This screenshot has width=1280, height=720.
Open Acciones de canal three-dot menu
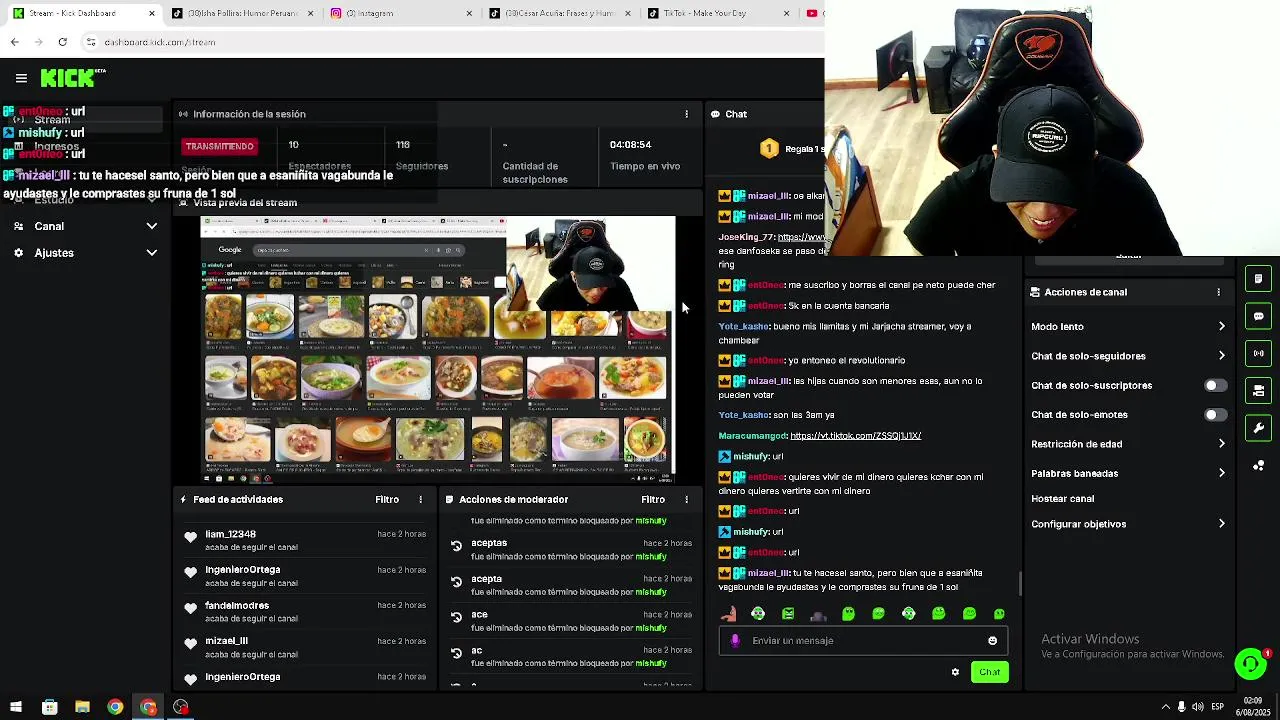1218,292
